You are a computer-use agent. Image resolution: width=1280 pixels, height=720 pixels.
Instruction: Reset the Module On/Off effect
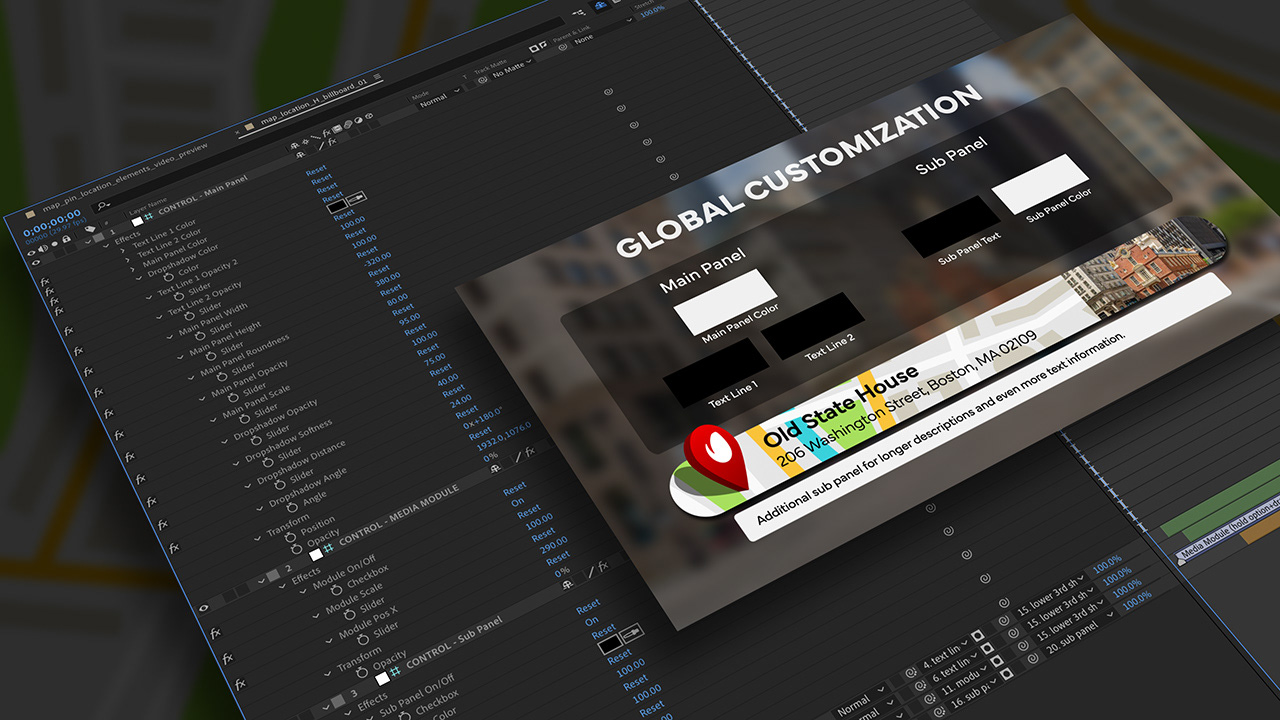pos(515,487)
